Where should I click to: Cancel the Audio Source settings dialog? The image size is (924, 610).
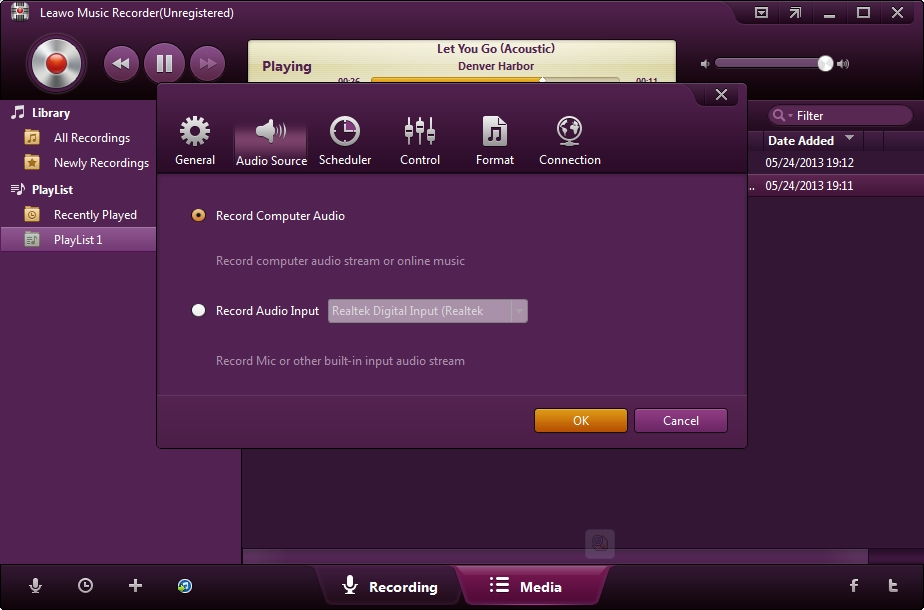[x=680, y=420]
